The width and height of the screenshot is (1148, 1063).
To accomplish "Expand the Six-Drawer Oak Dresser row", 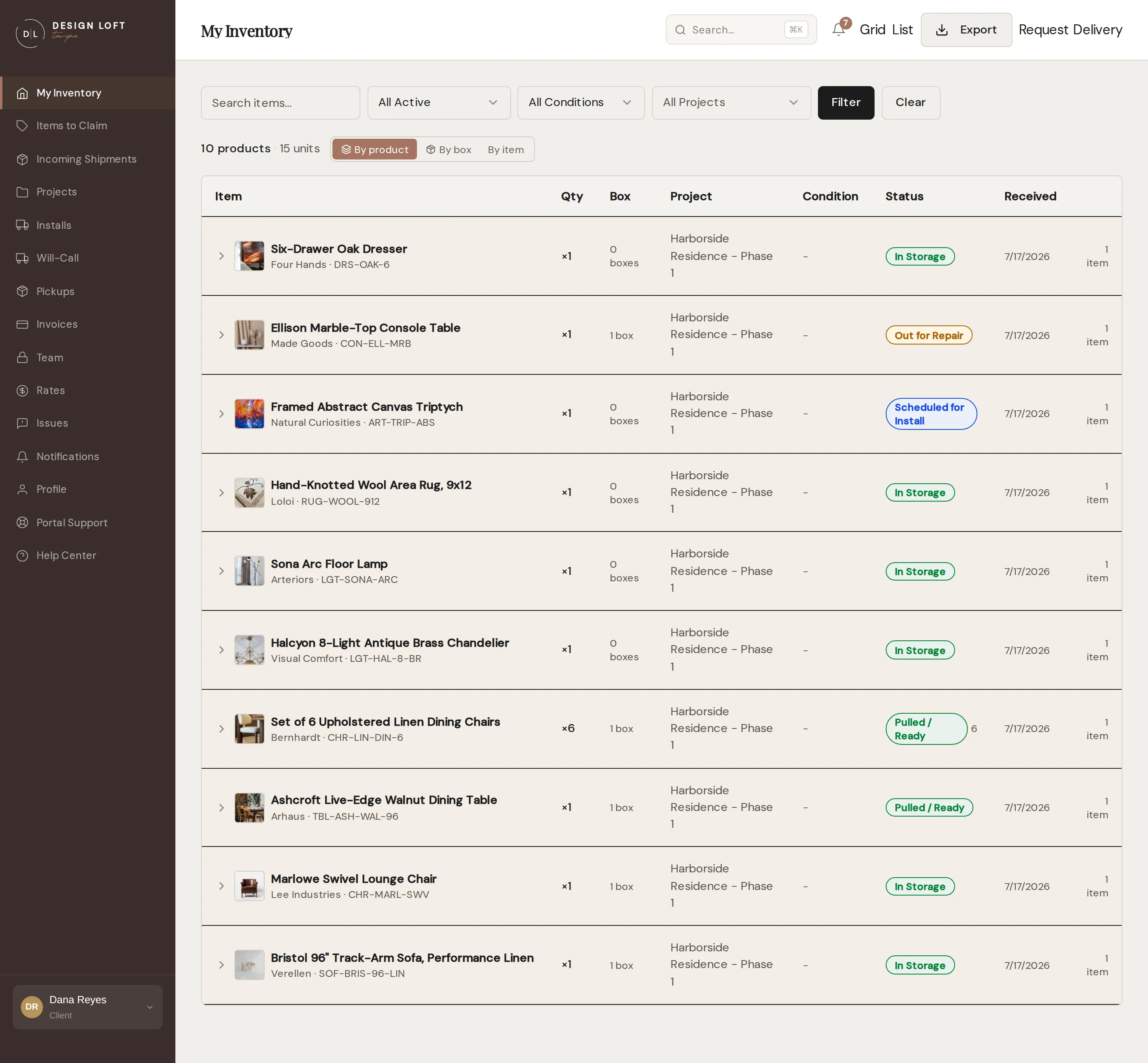I will click(x=222, y=256).
